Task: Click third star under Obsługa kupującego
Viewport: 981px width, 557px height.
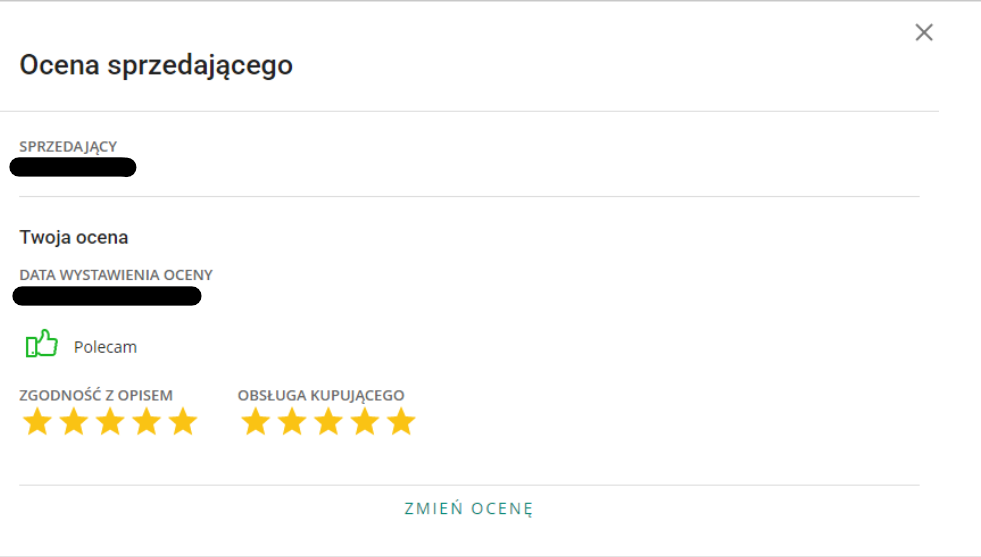Action: [x=328, y=421]
